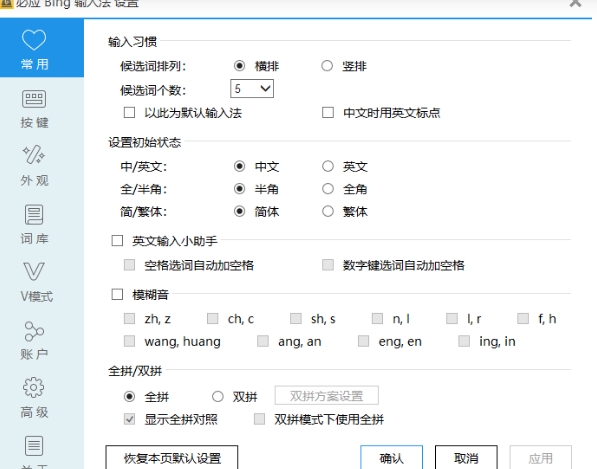The width and height of the screenshot is (597, 469).
Task: Open the 常用 heart icon section
Action: click(34, 40)
